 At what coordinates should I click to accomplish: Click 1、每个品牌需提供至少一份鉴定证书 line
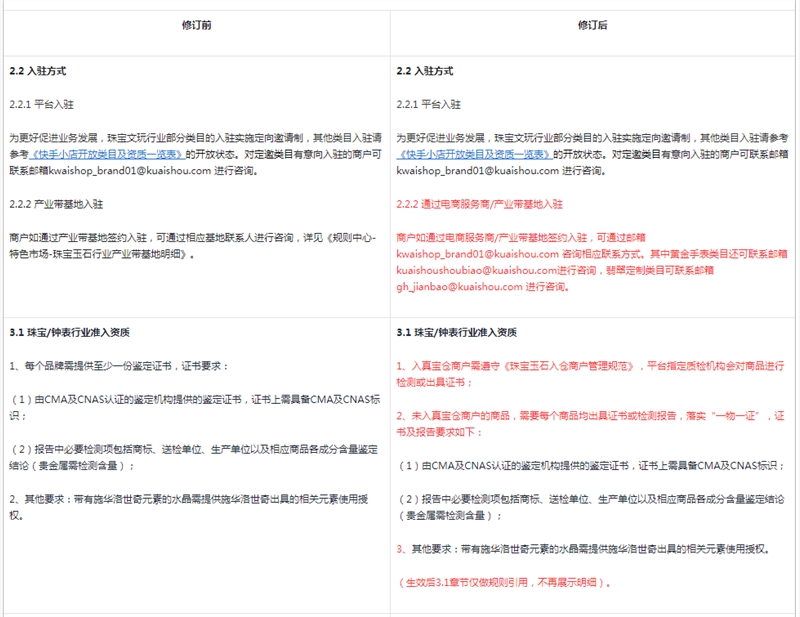tap(120, 367)
